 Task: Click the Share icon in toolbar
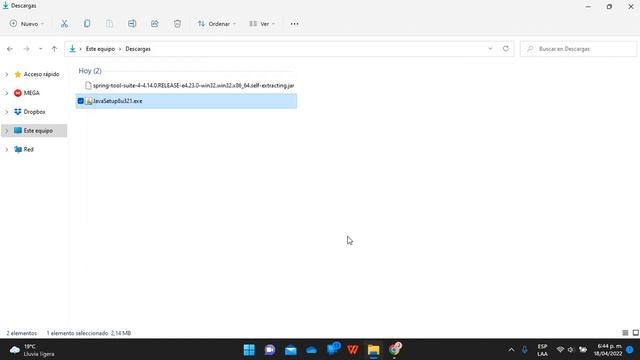tap(155, 24)
